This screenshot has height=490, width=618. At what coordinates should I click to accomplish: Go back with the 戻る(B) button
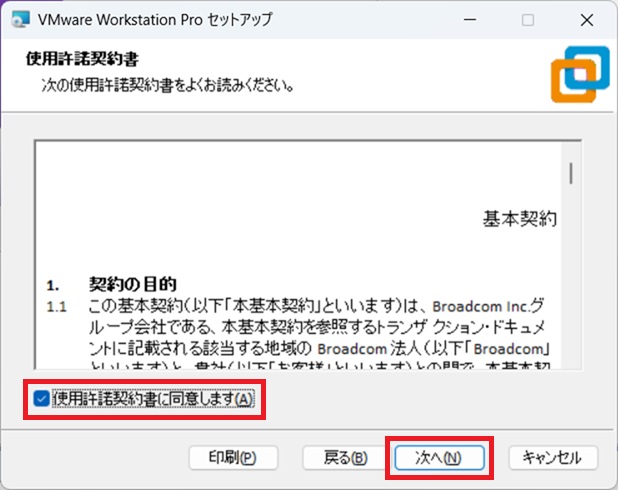click(346, 458)
